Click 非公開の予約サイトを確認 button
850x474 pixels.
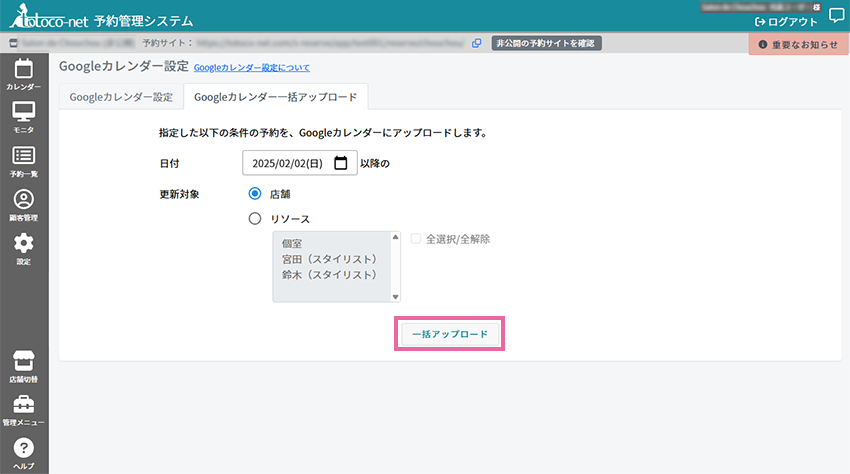pyautogui.click(x=546, y=43)
